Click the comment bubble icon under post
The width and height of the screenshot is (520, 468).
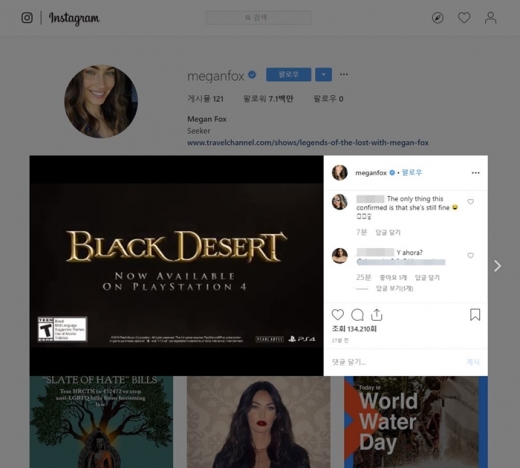pos(357,315)
